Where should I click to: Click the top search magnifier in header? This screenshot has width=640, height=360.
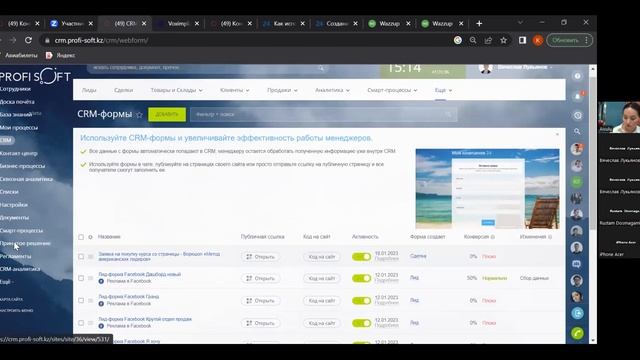click(x=321, y=68)
